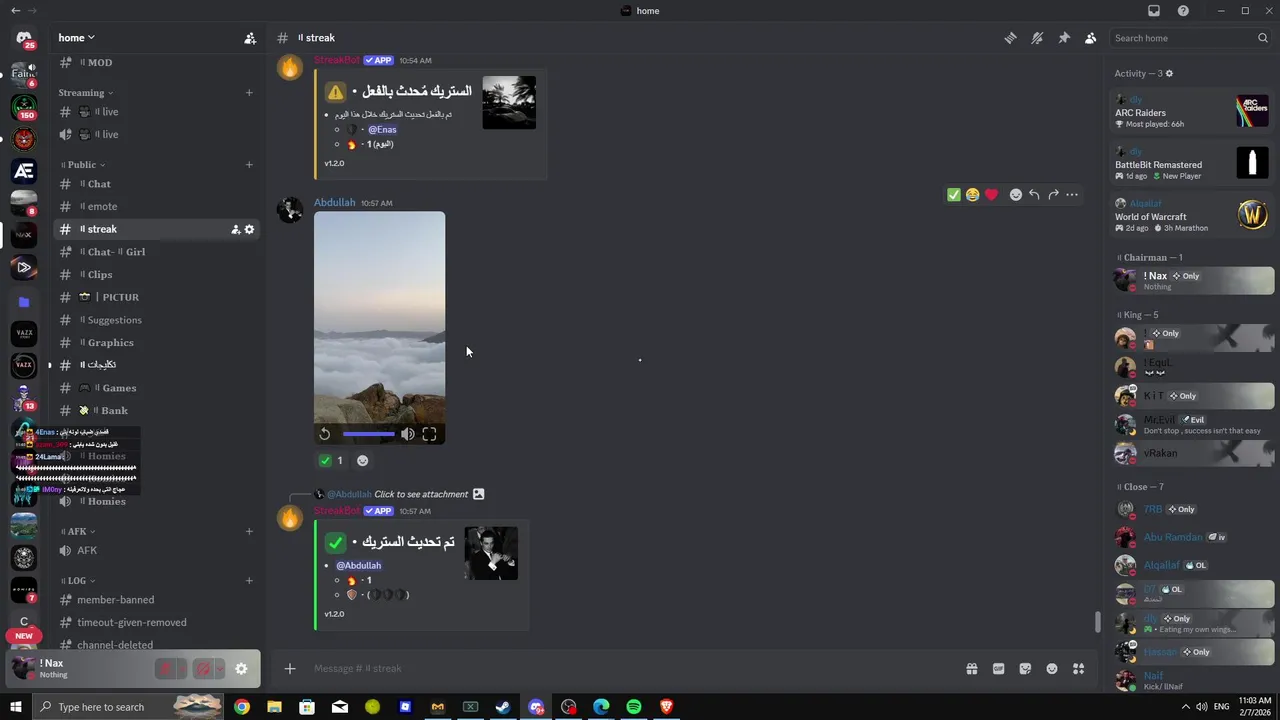Add reaction smiley below video
The image size is (1280, 720).
tap(363, 461)
